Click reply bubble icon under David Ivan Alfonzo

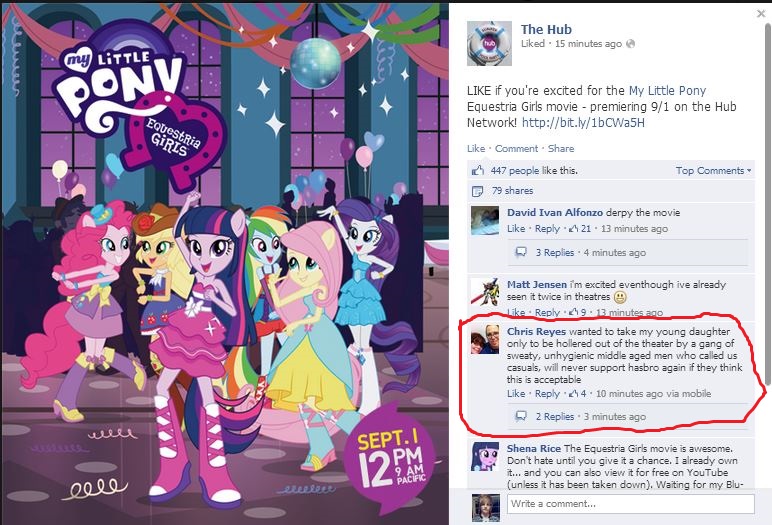[x=520, y=252]
